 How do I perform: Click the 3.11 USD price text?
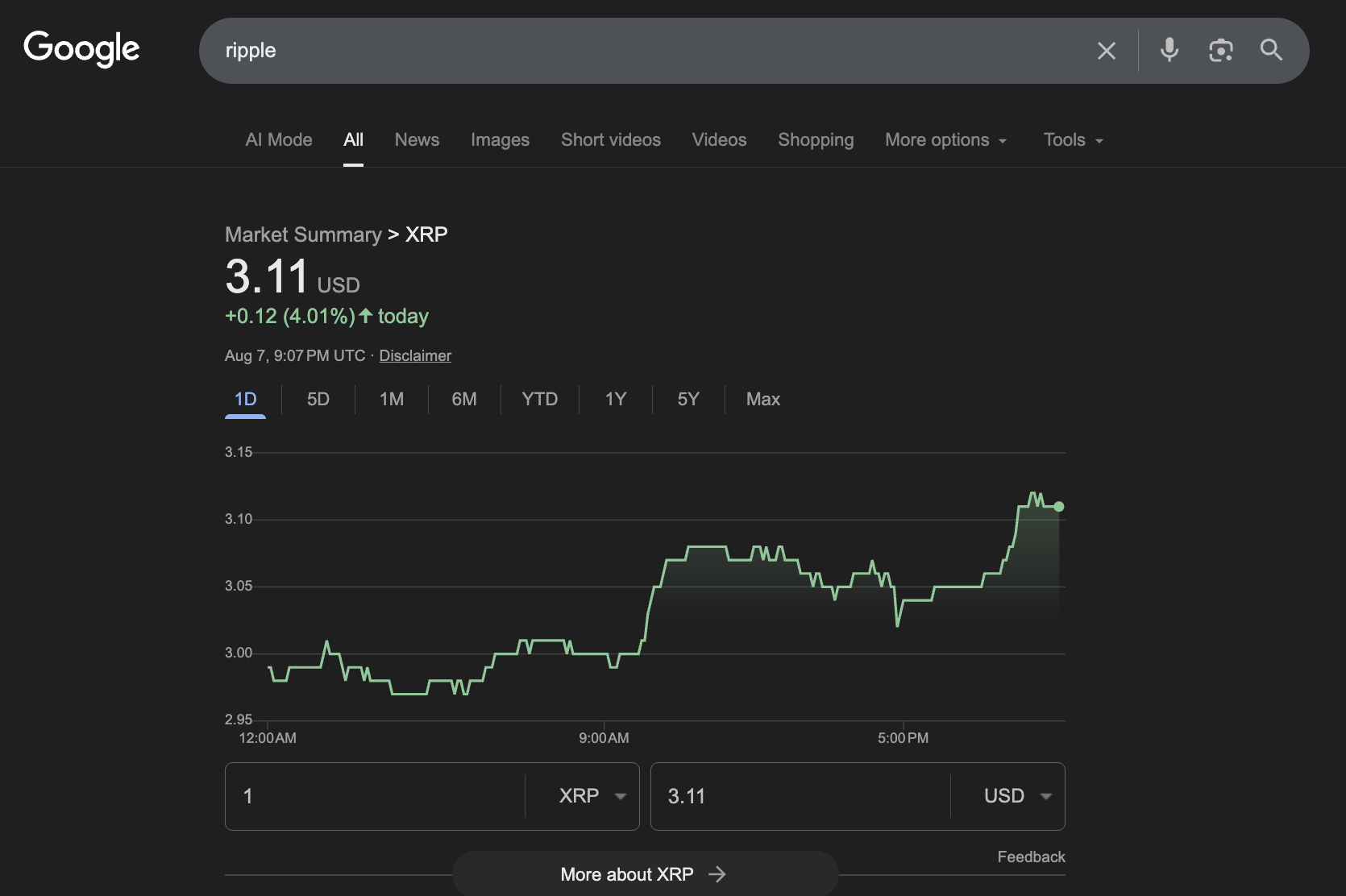pos(293,277)
